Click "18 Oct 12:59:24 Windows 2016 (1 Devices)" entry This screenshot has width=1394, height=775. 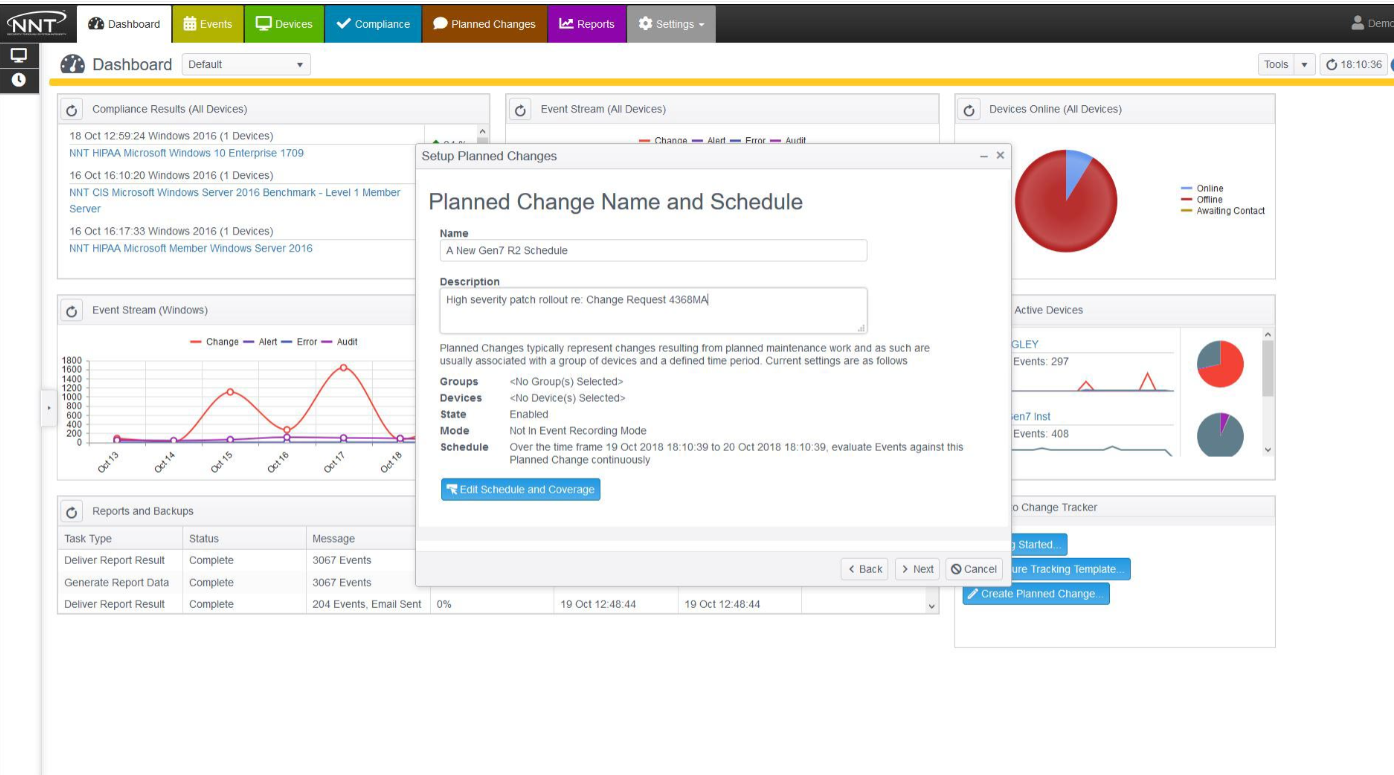(171, 136)
